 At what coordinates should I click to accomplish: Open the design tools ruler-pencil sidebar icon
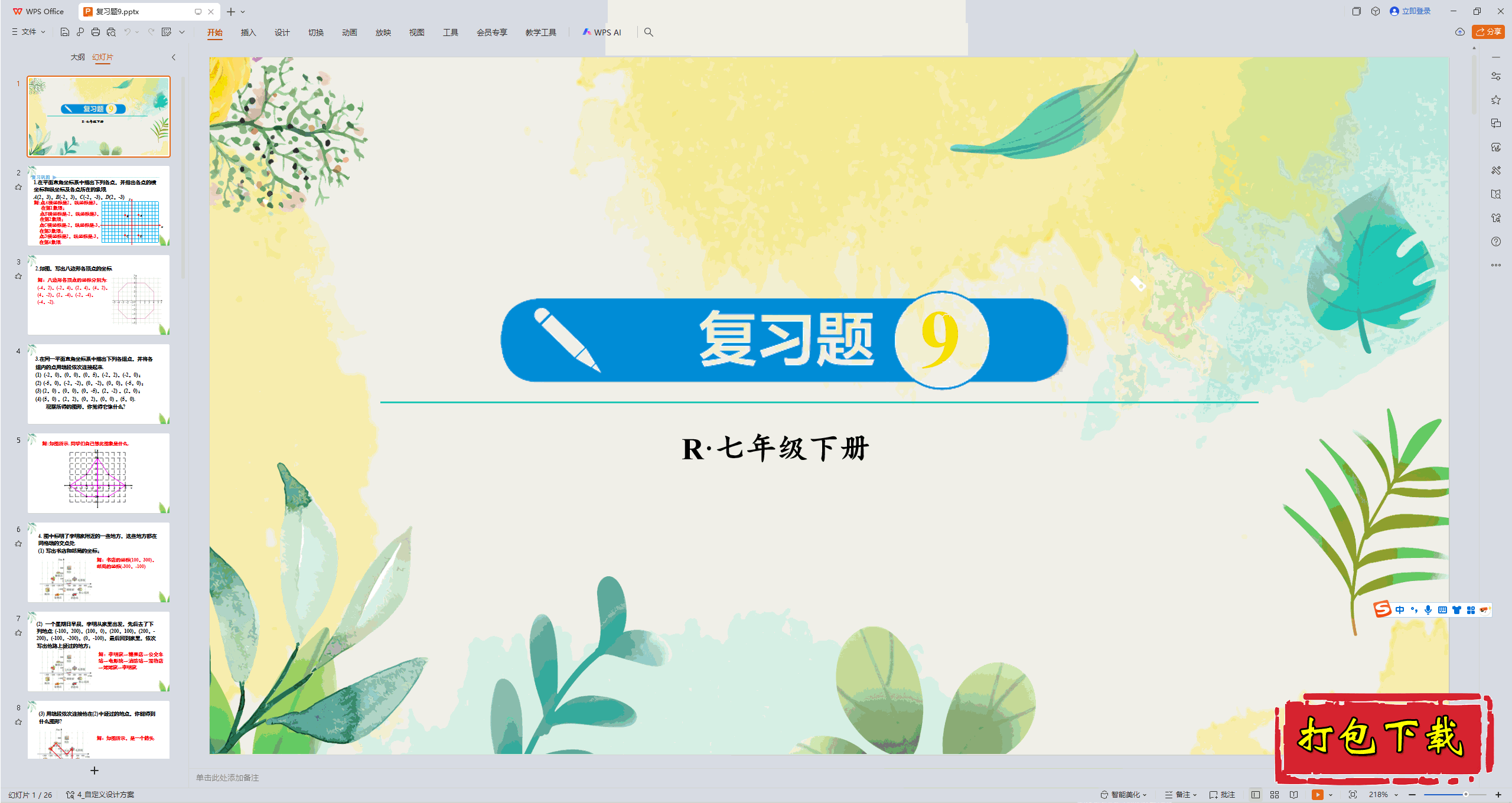click(1496, 171)
